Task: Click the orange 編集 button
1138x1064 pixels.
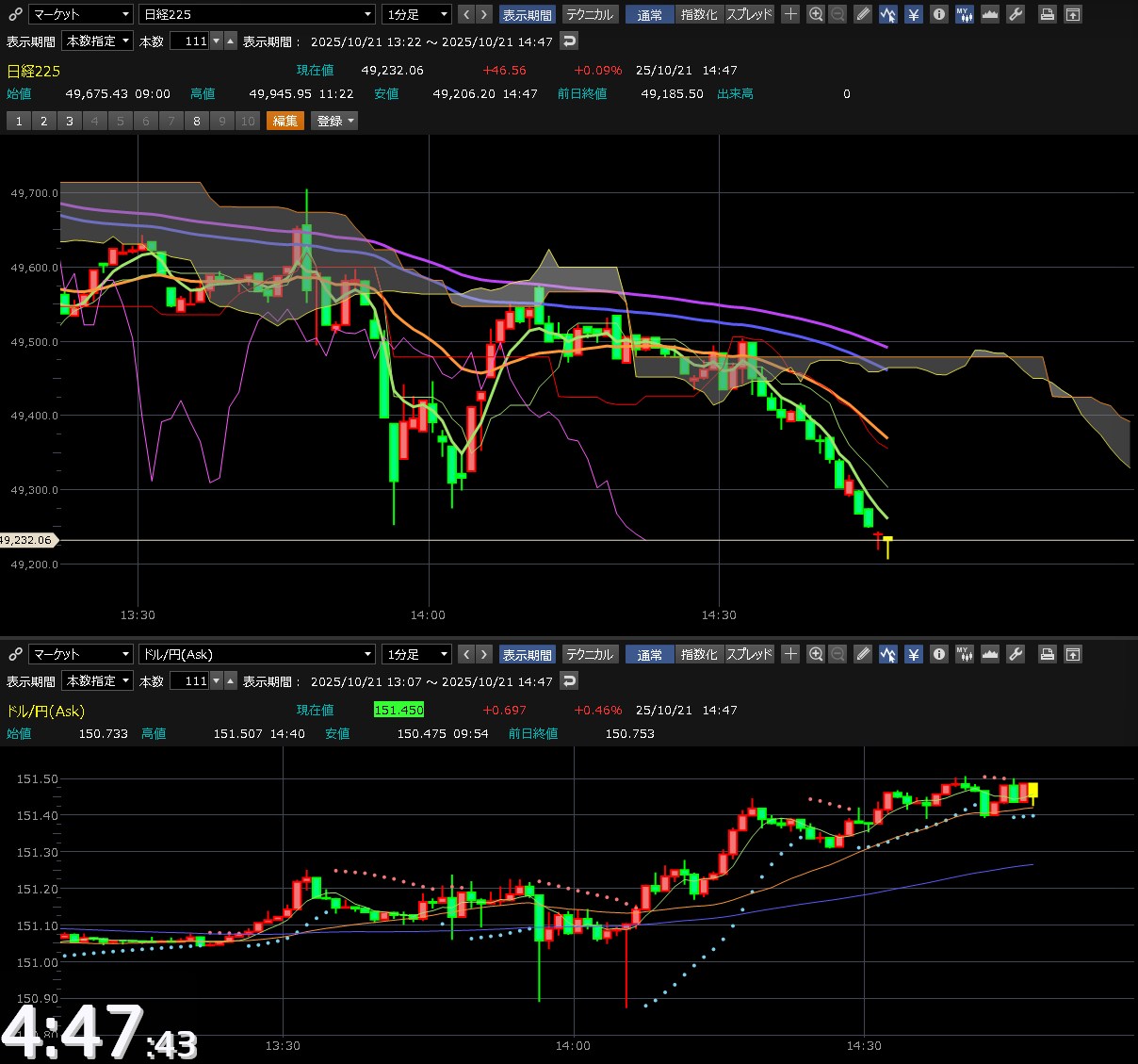Action: click(x=285, y=121)
